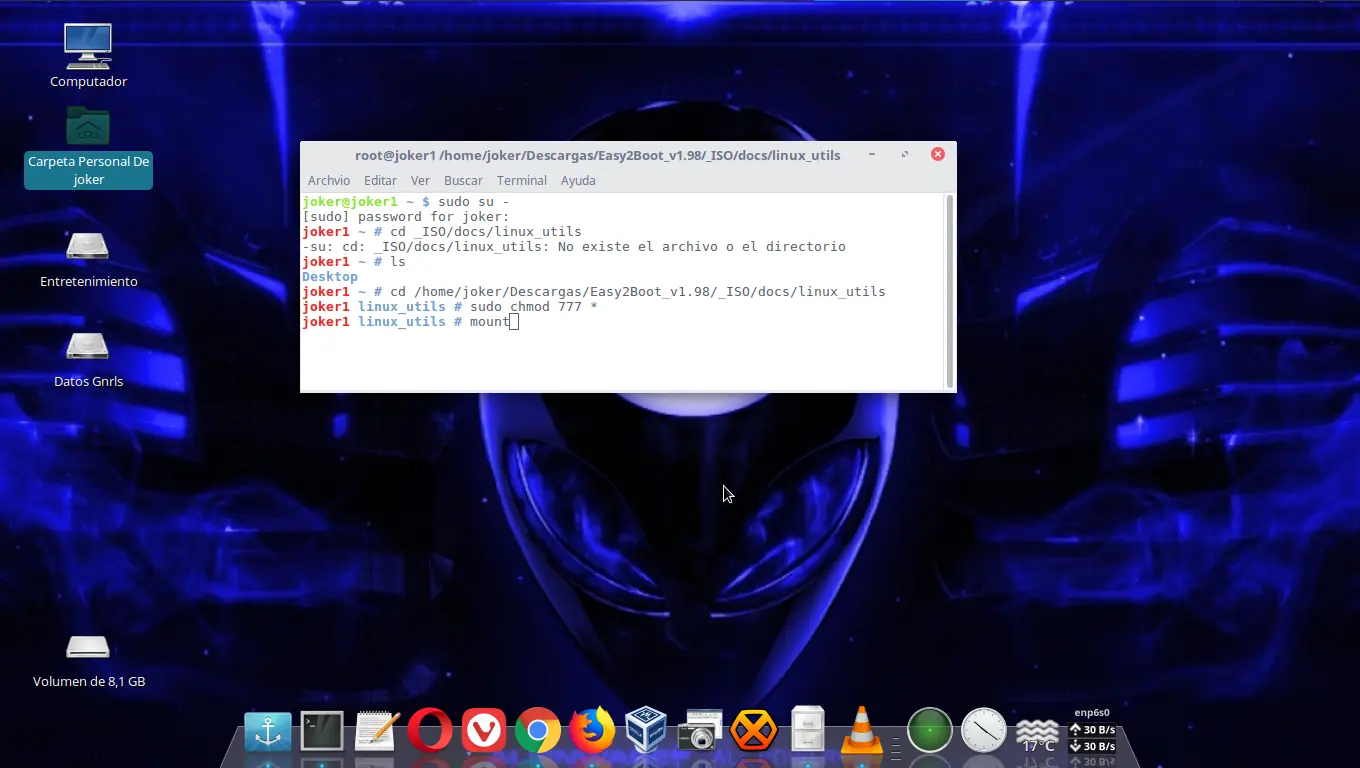The height and width of the screenshot is (768, 1360).
Task: Open the Vivaldi browser
Action: pos(484,730)
